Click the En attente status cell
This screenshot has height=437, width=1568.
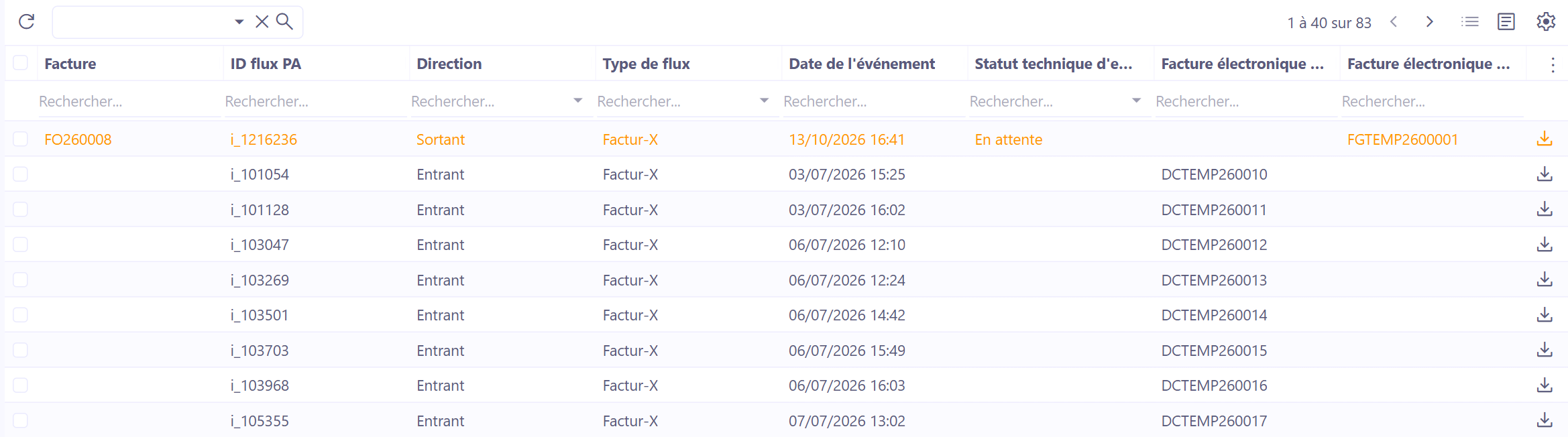pos(1009,139)
